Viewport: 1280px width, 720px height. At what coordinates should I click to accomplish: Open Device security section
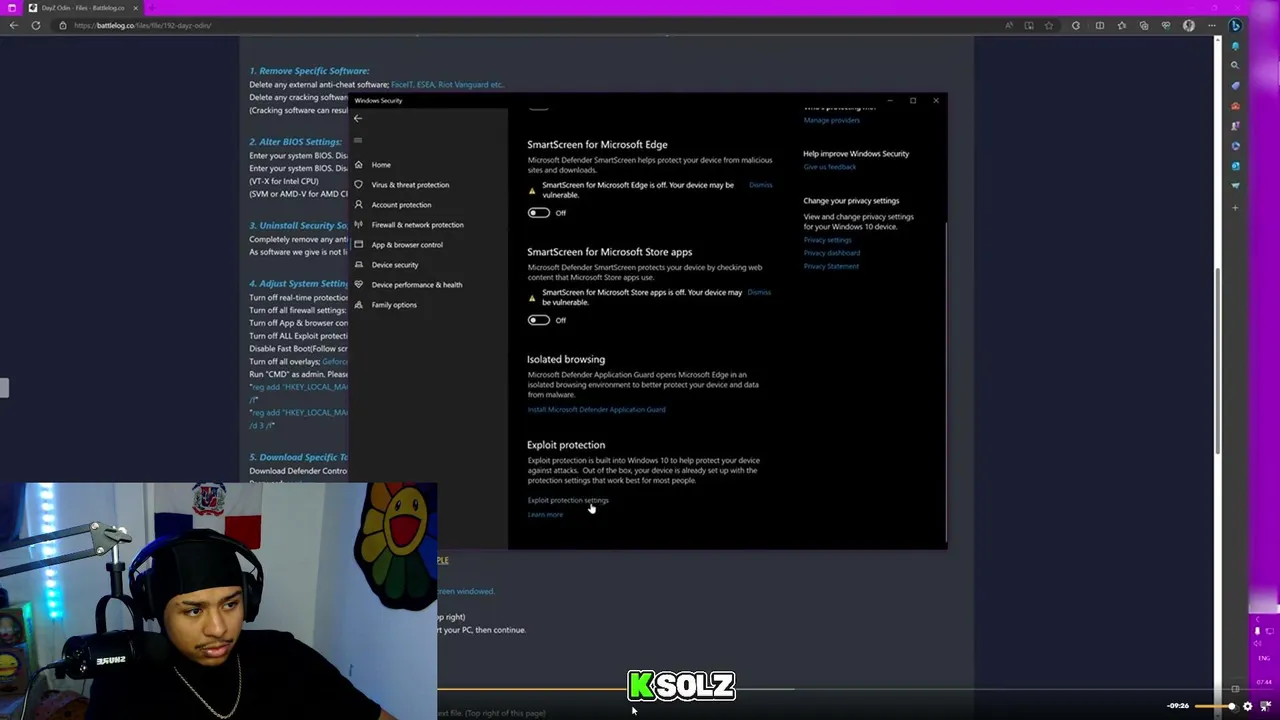[x=395, y=265]
